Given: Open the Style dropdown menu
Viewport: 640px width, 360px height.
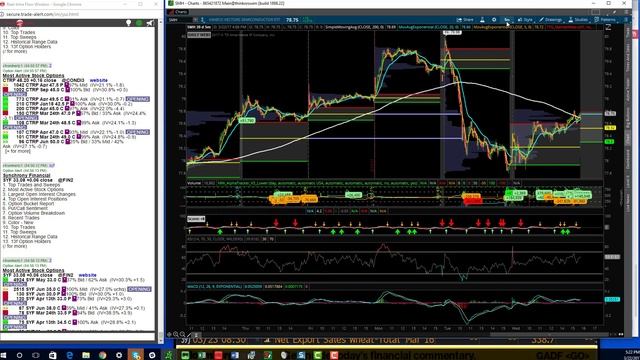Looking at the screenshot, I should click(x=525, y=20).
